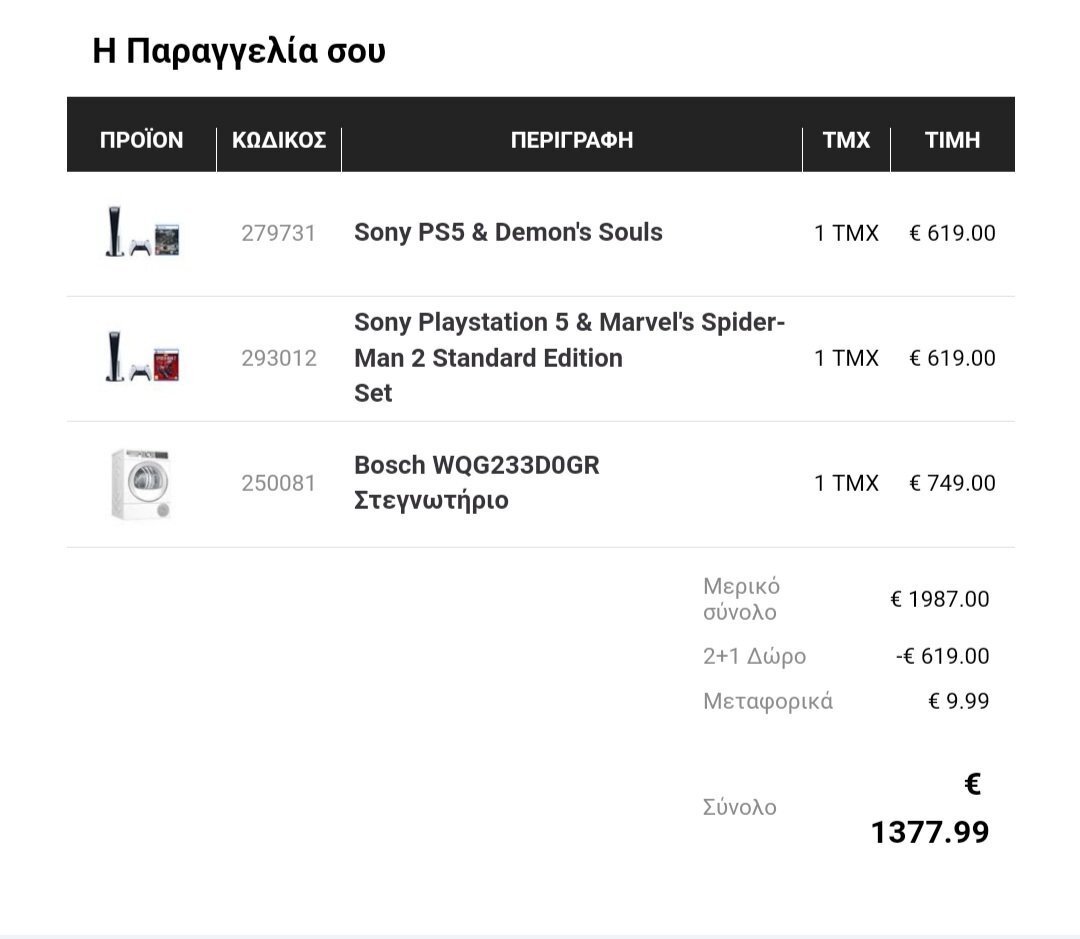The image size is (1080, 939).
Task: Open the Bosch WQG233D0GR Στεγνωτήριο description
Action: click(476, 482)
